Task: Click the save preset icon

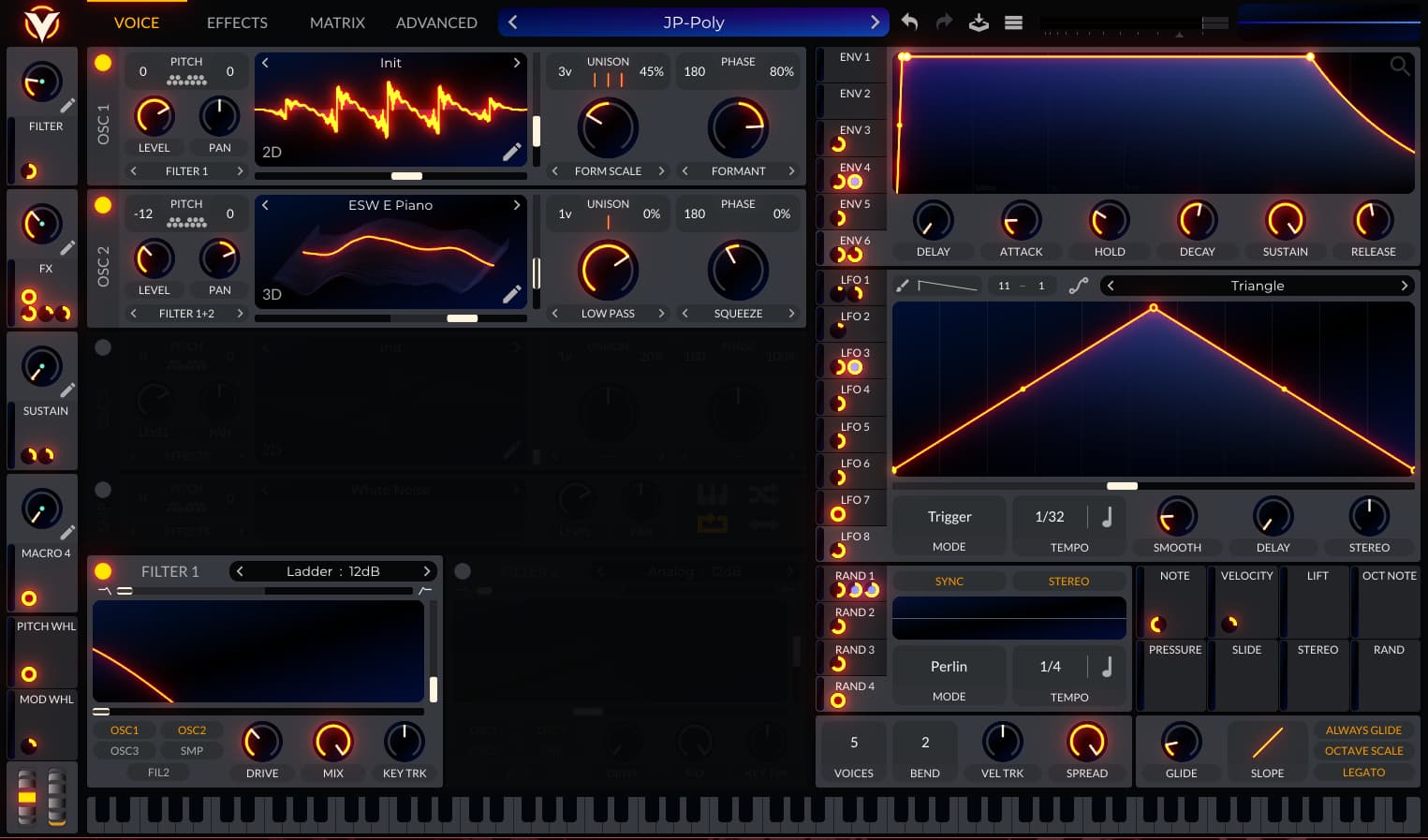Action: click(979, 22)
